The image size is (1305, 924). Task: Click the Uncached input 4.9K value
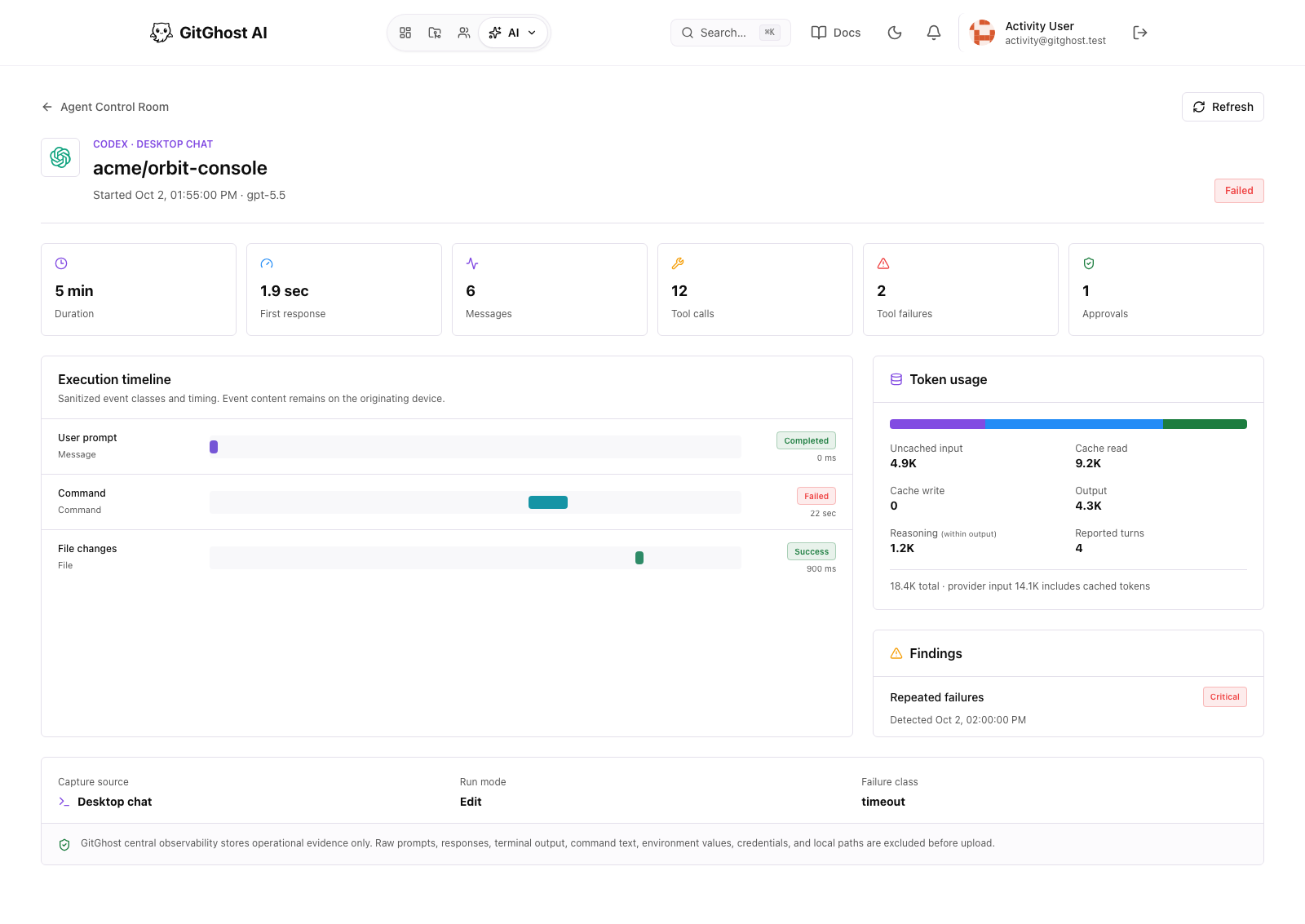903,463
